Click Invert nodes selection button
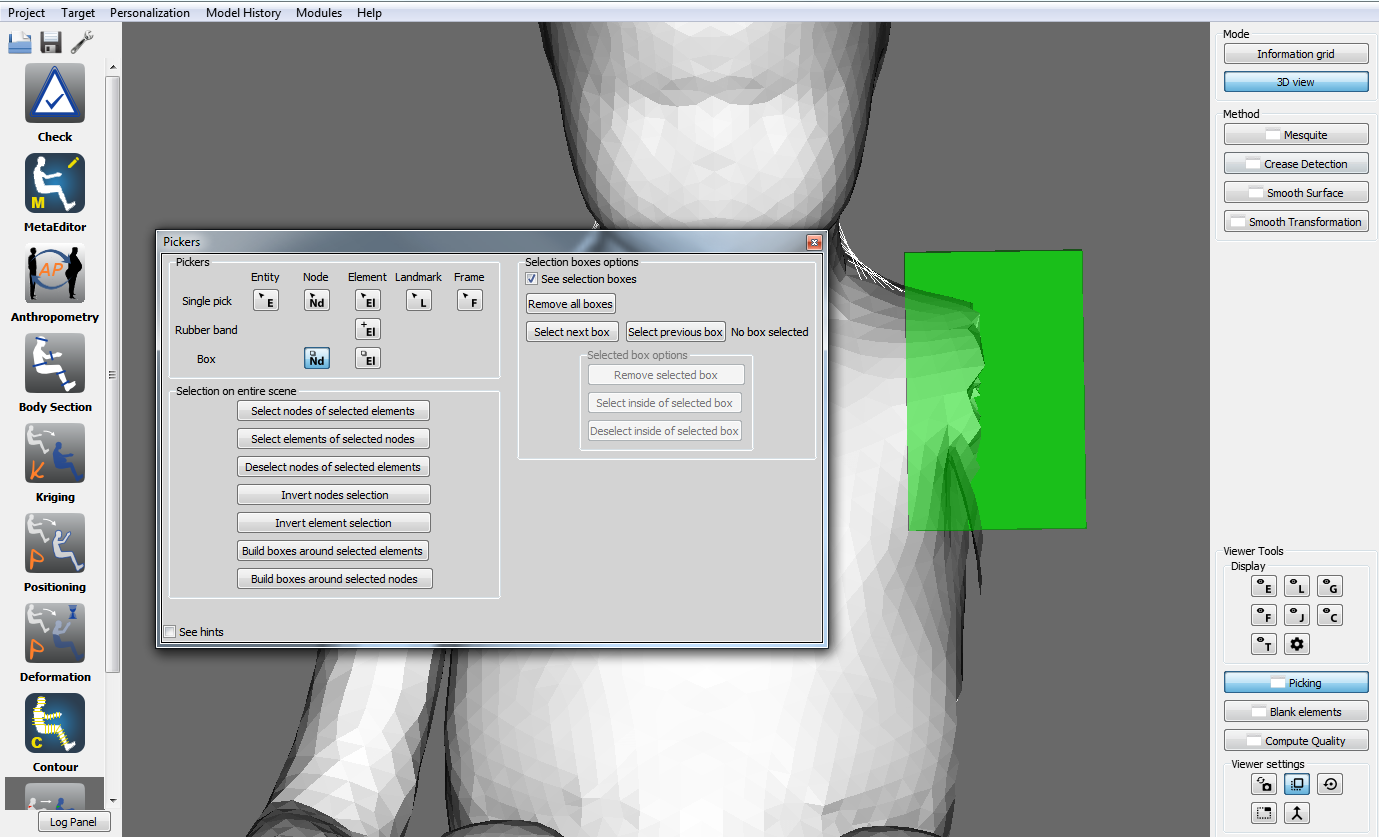This screenshot has height=837, width=1379. pos(334,495)
